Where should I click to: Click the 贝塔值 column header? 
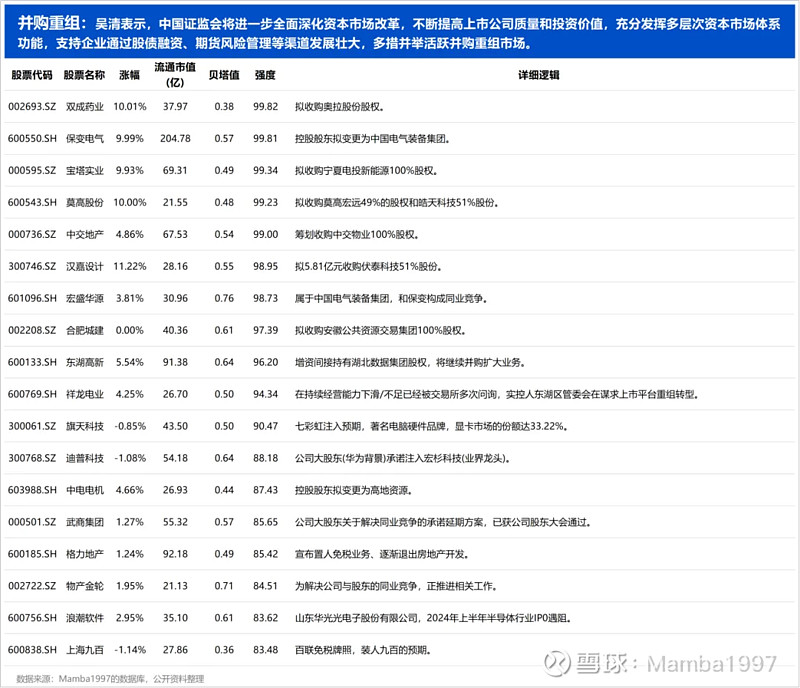coord(224,72)
